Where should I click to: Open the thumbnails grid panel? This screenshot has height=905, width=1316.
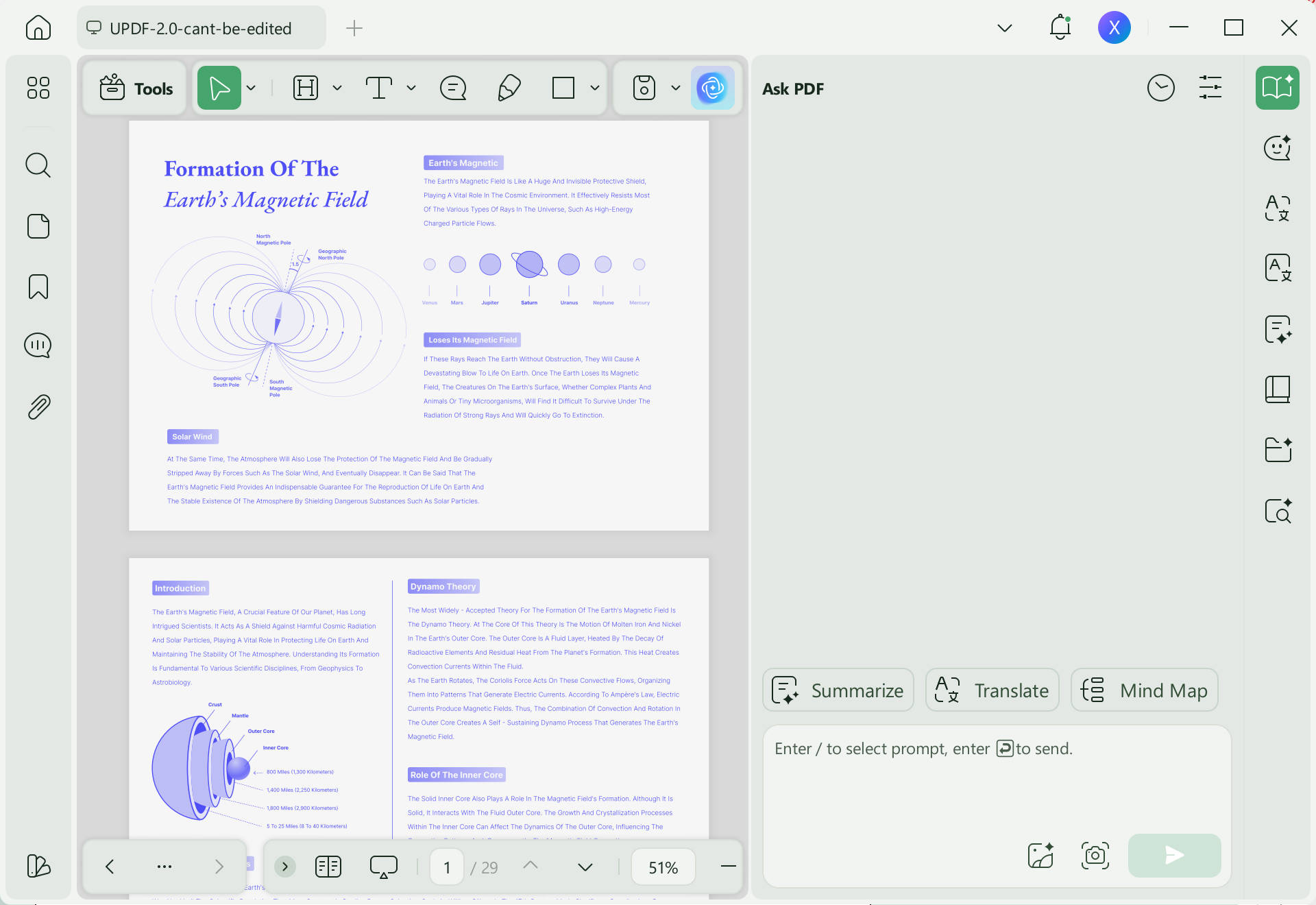coord(38,88)
